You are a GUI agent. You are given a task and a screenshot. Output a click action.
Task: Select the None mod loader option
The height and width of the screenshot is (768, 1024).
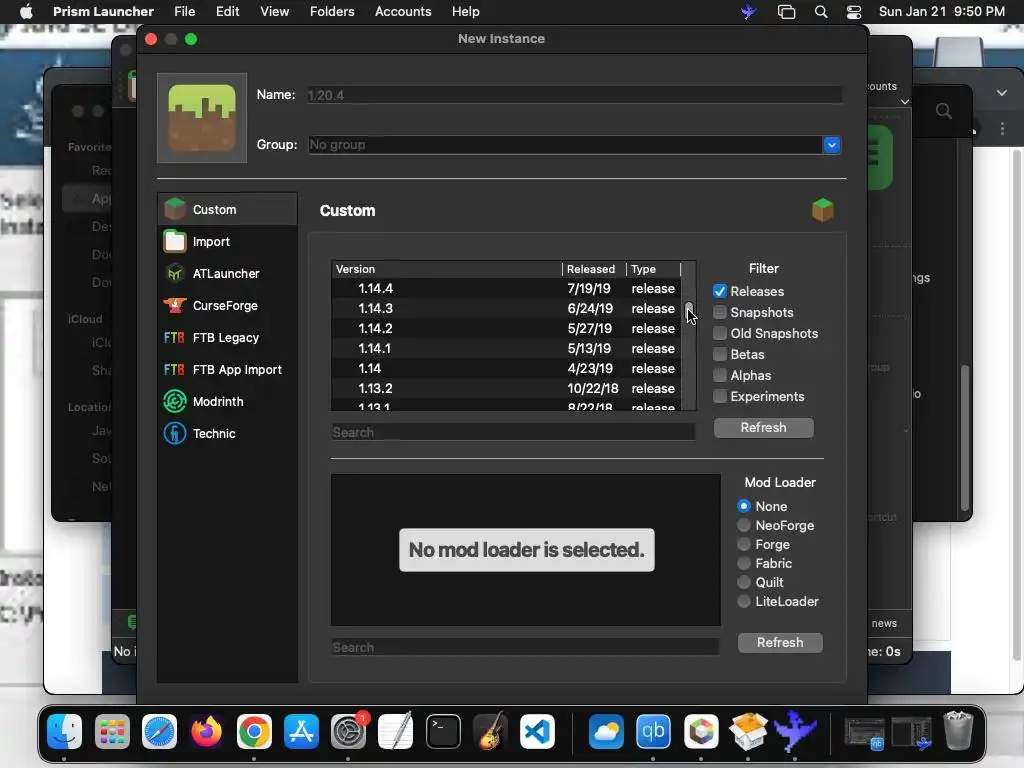(x=744, y=506)
